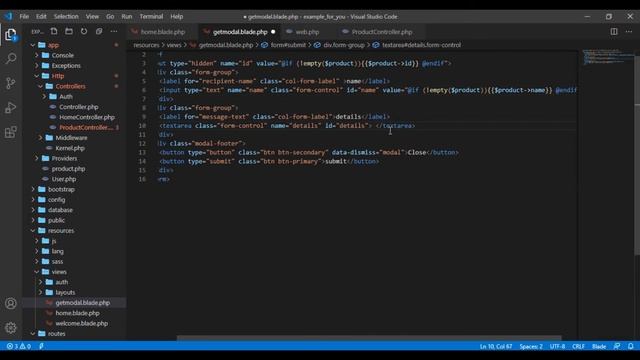Open the Source Control view
Image resolution: width=640 pixels, height=360 pixels.
point(11,83)
